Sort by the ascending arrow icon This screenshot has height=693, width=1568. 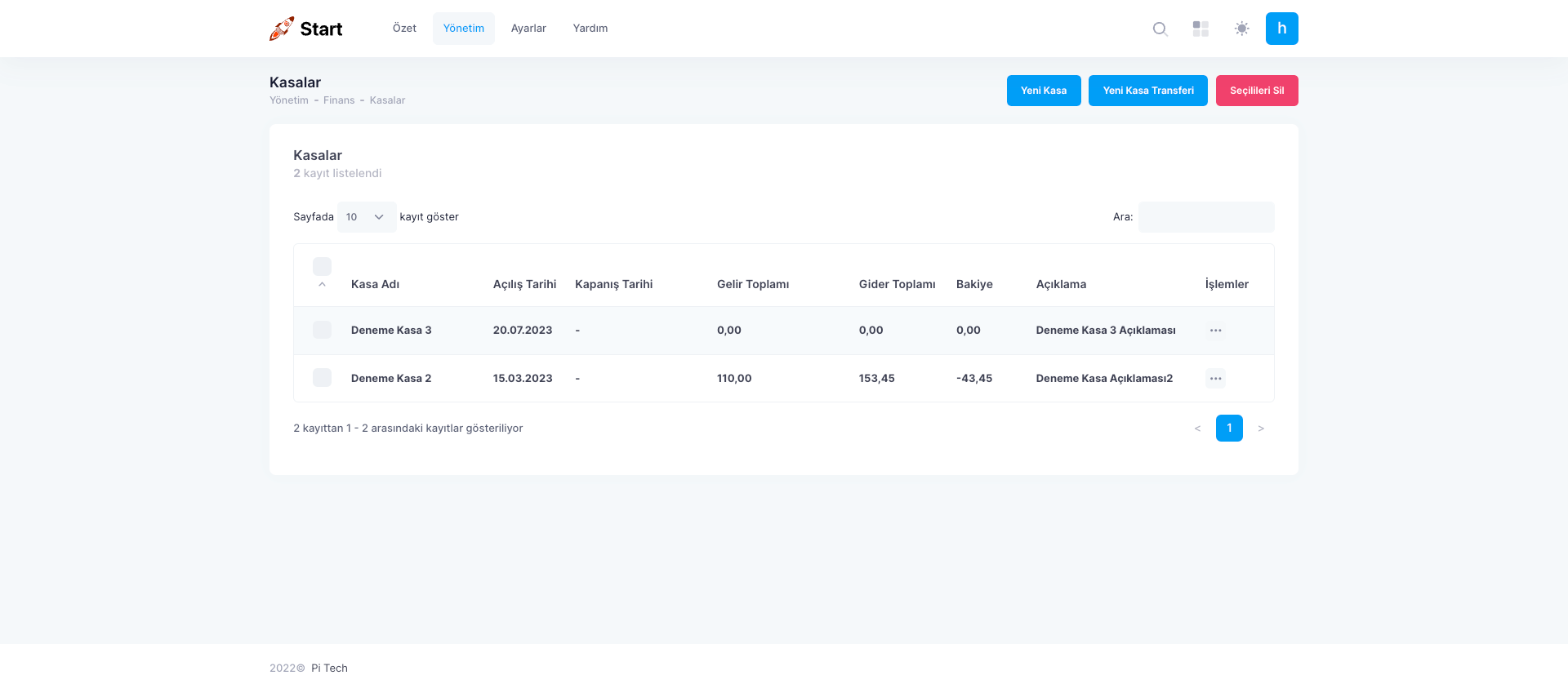(x=322, y=285)
